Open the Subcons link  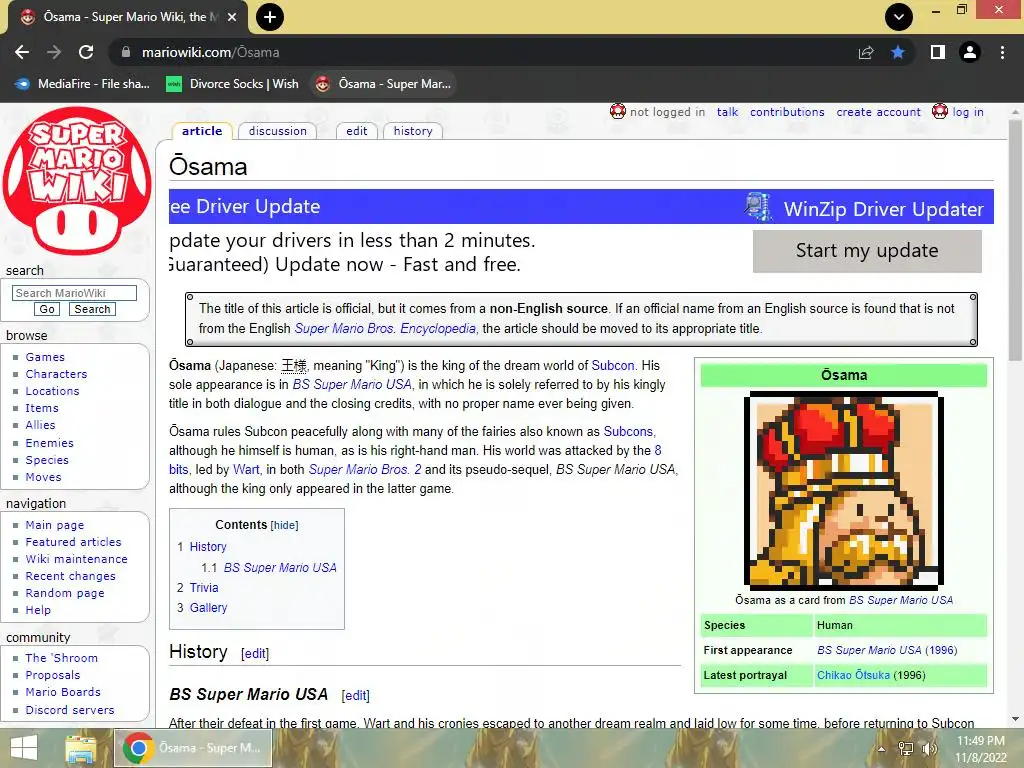[x=628, y=431]
